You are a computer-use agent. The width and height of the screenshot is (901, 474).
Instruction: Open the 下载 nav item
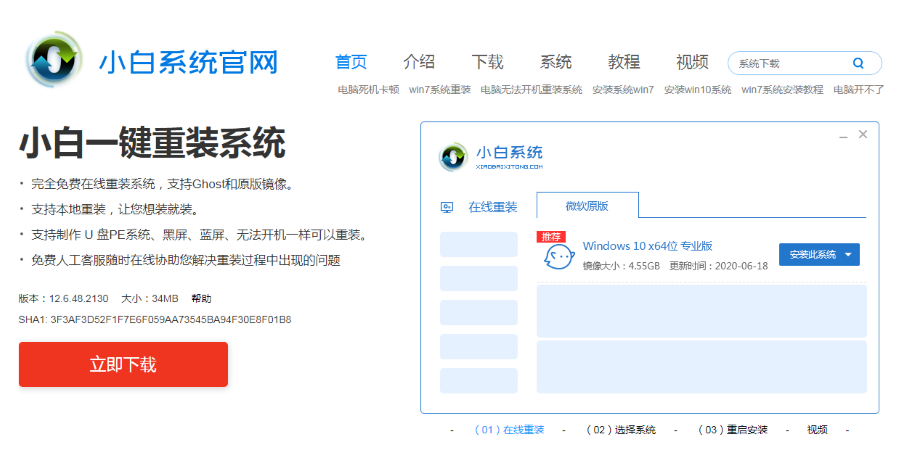[x=487, y=62]
